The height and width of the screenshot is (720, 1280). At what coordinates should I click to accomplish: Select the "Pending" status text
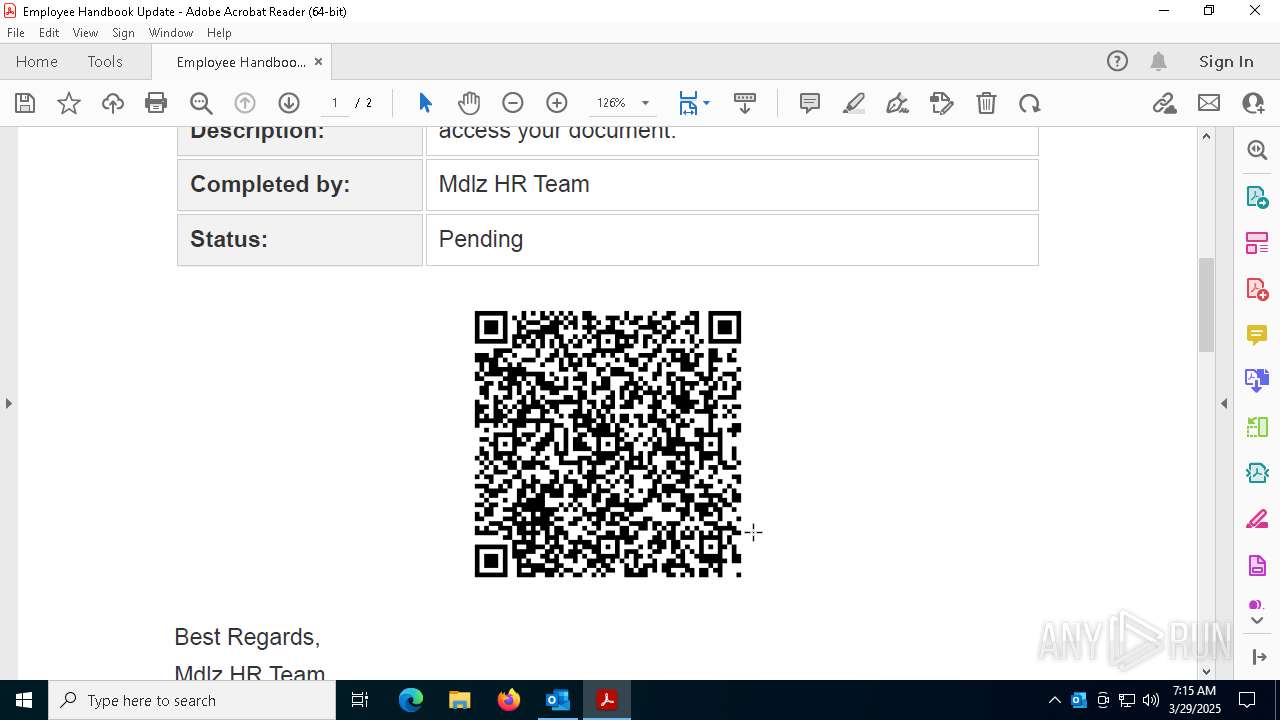coord(481,239)
